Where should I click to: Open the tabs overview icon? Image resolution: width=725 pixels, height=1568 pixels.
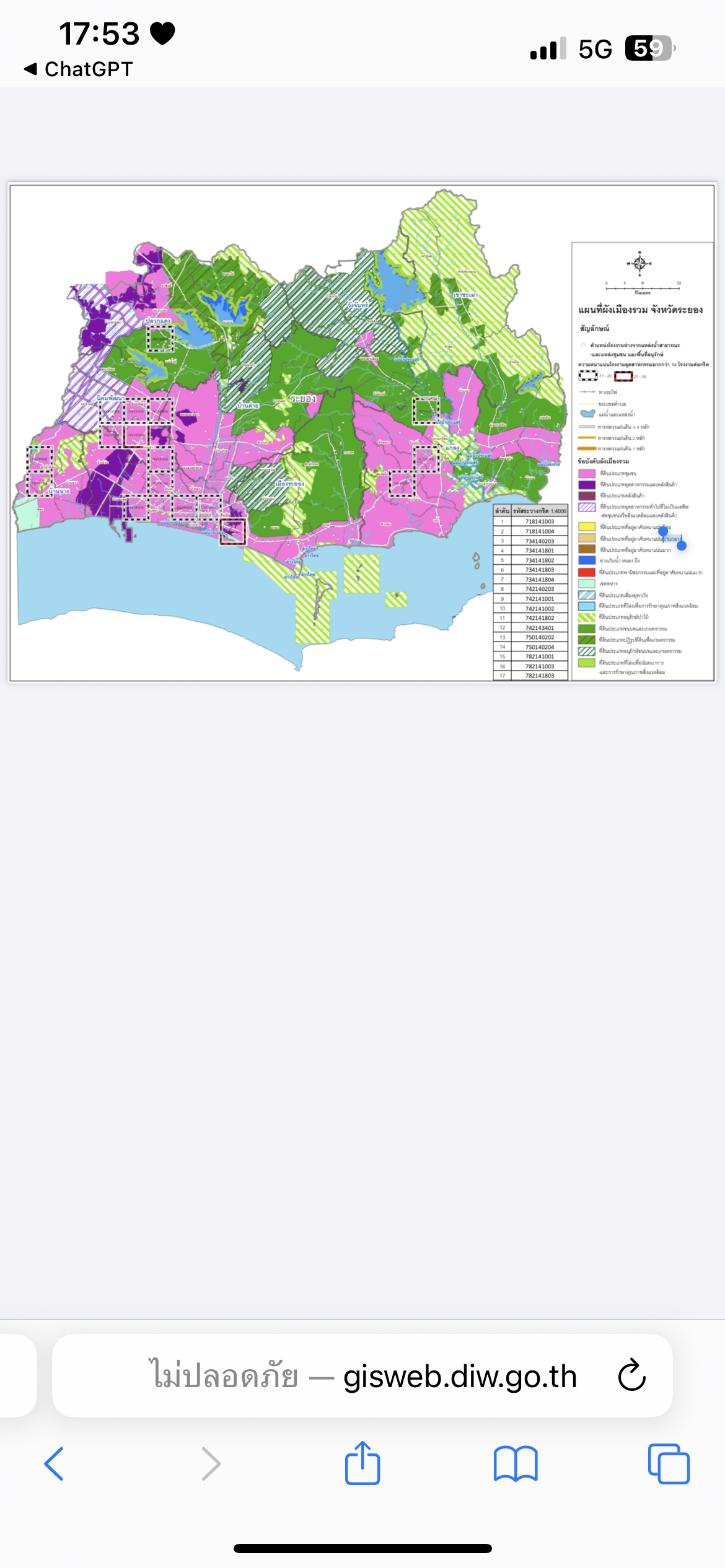click(669, 1464)
